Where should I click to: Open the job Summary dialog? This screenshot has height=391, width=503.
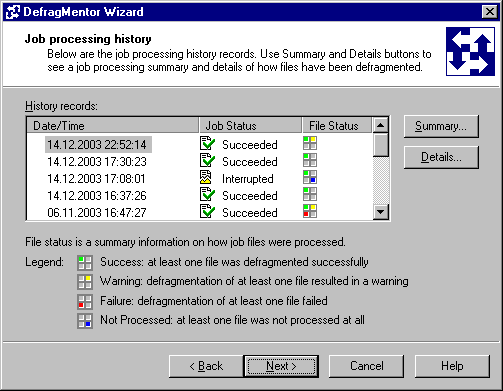tap(441, 126)
